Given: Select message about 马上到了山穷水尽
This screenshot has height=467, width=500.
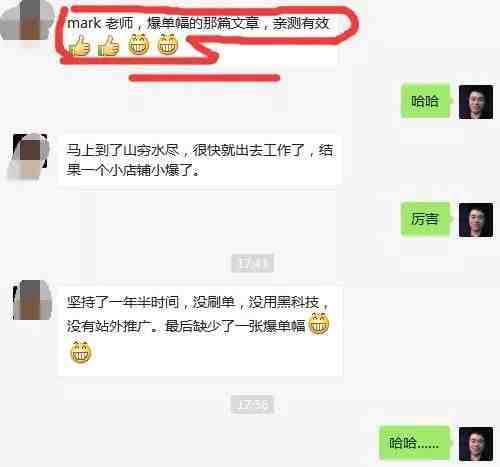Looking at the screenshot, I should coord(200,160).
